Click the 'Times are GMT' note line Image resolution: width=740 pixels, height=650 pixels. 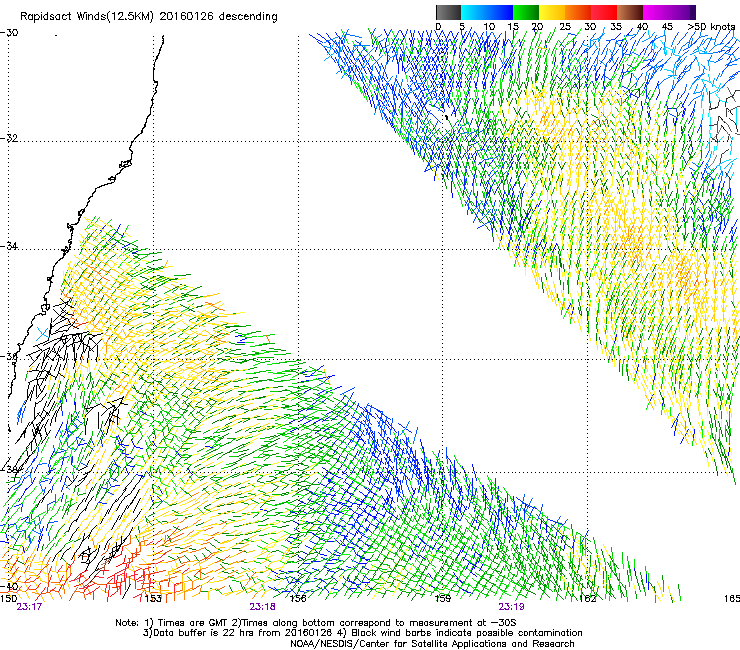[x=316, y=623]
